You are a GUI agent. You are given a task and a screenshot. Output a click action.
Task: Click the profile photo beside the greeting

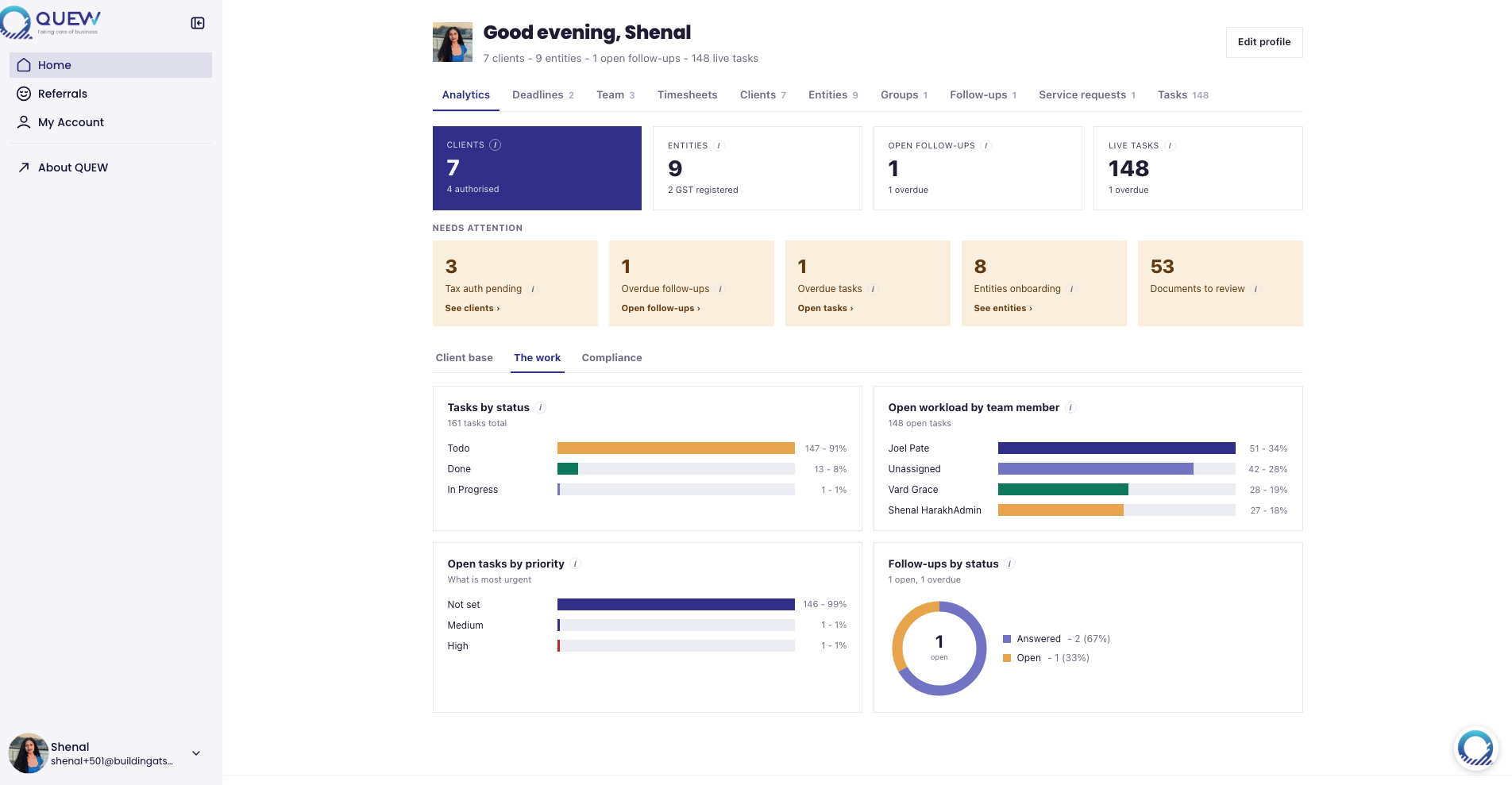pos(453,42)
